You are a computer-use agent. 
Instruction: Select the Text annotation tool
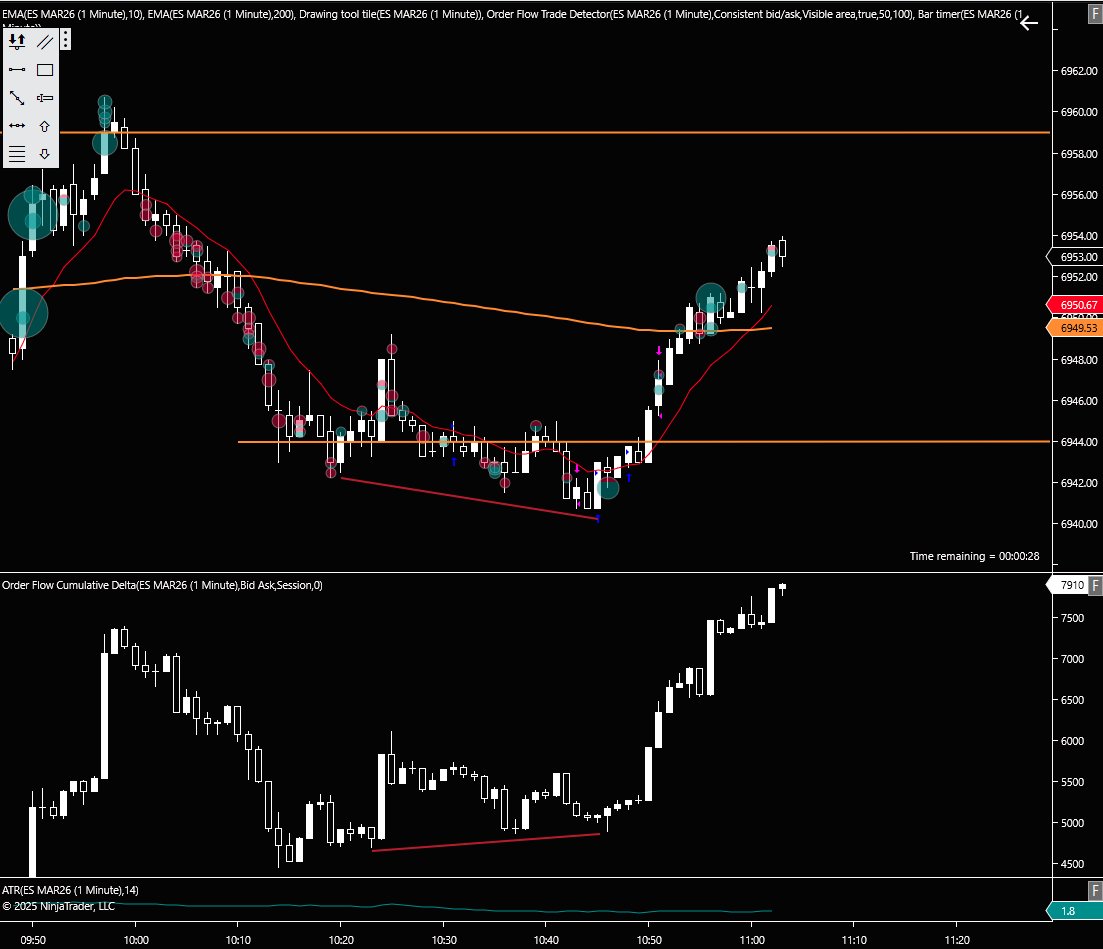pyautogui.click(x=44, y=97)
